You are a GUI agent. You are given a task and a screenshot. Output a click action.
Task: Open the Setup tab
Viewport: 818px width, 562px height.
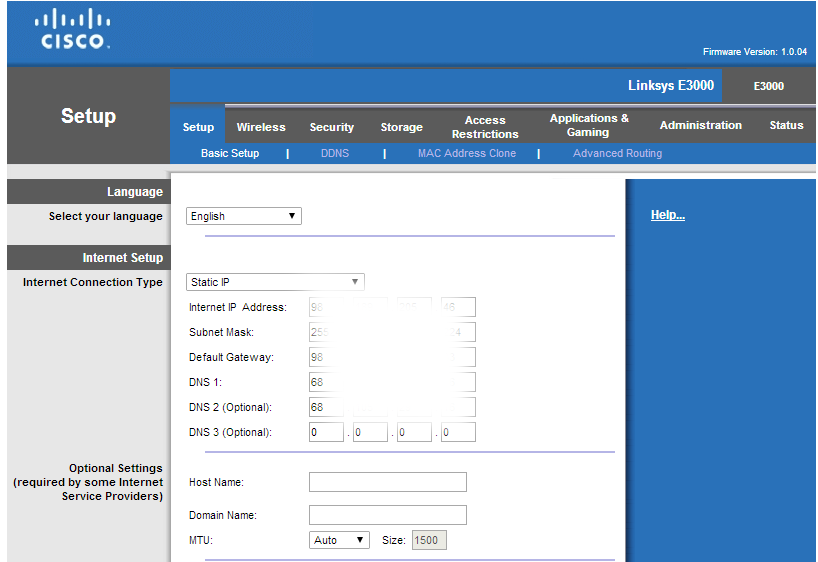(x=198, y=127)
